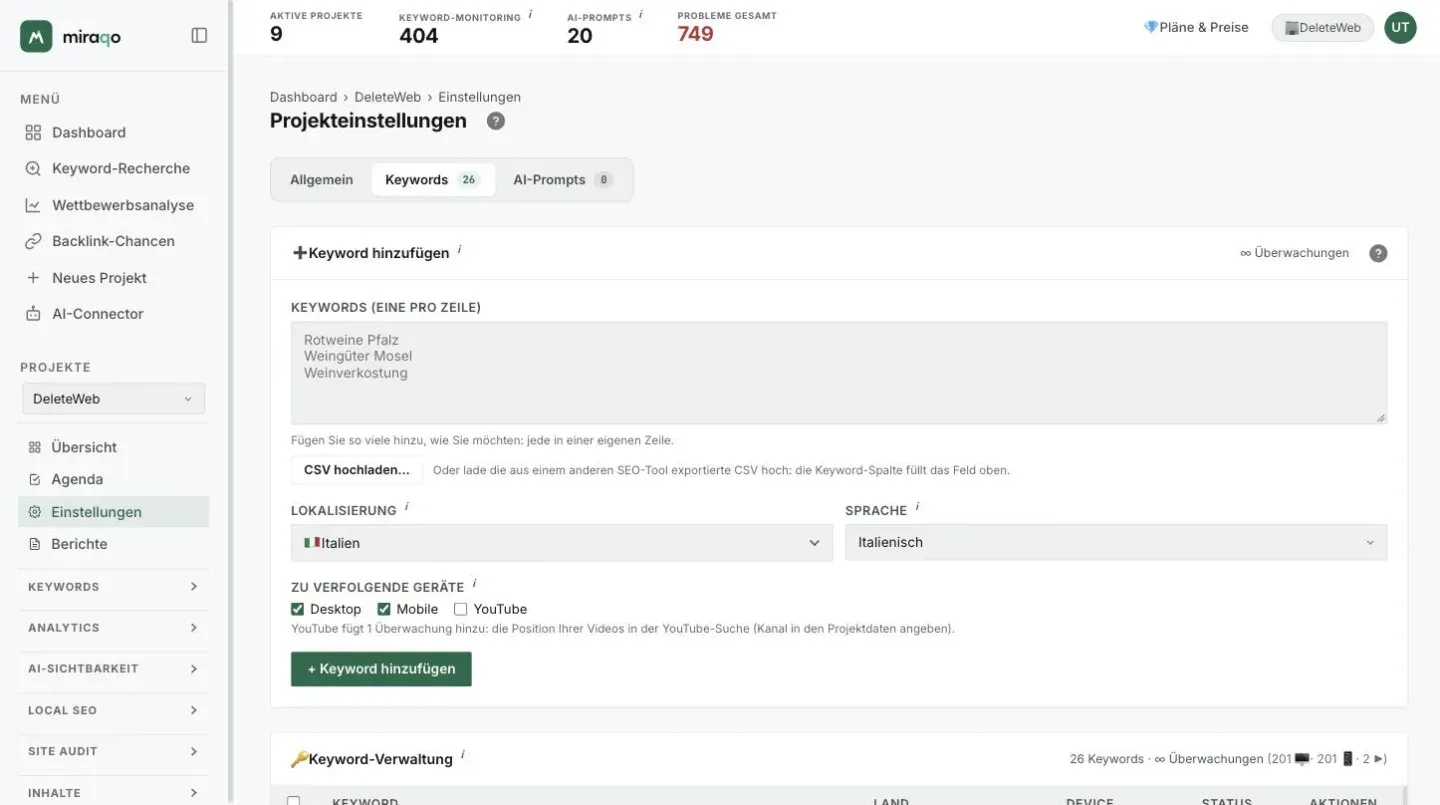1440x805 pixels.
Task: Open help icon beside Überwachungen
Action: tap(1378, 253)
